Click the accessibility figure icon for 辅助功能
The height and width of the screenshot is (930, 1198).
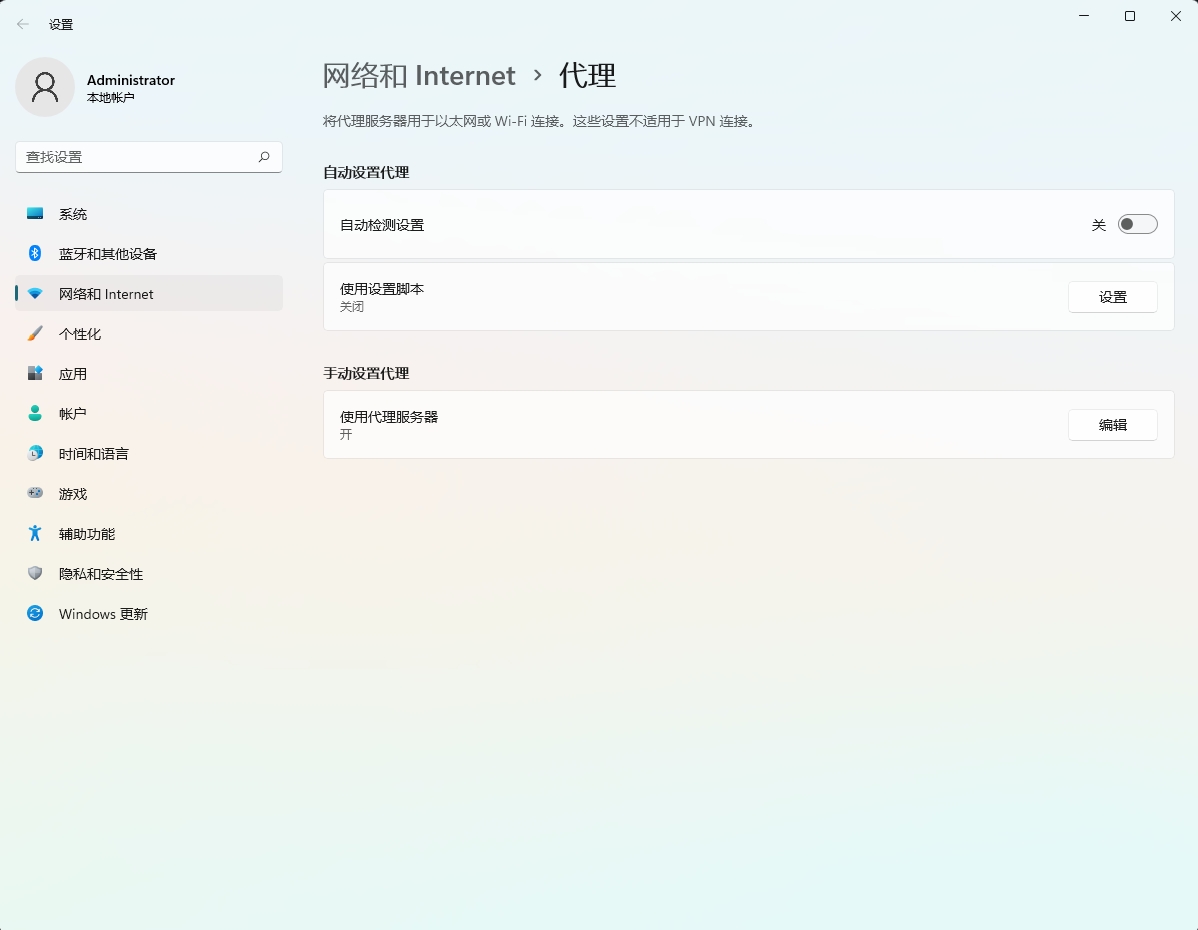[x=35, y=533]
